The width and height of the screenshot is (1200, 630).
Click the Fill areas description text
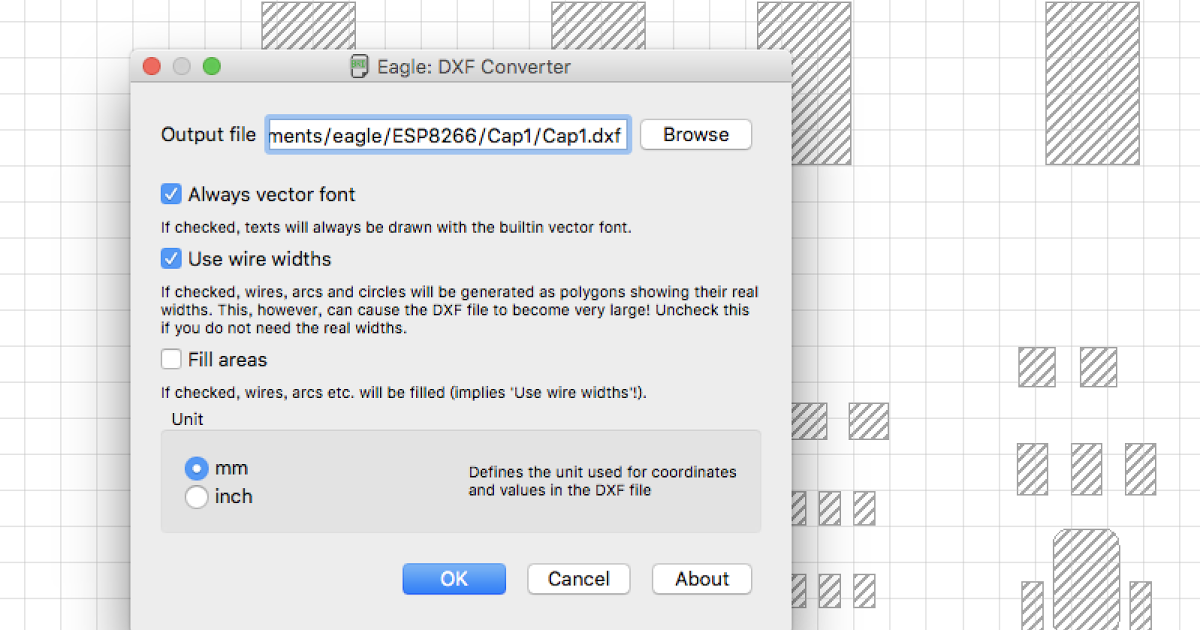coord(404,392)
